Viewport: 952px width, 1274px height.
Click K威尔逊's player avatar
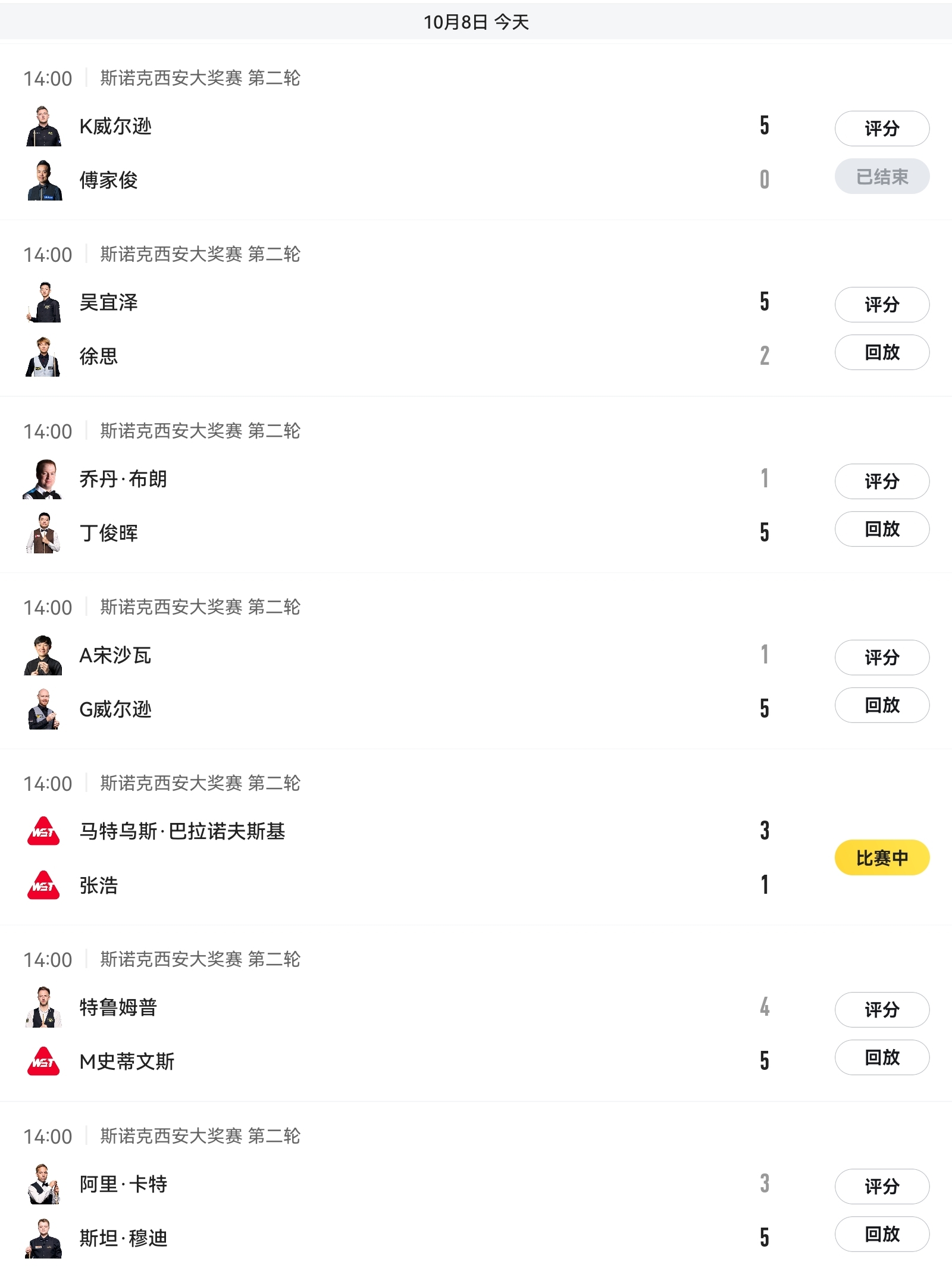click(x=43, y=126)
